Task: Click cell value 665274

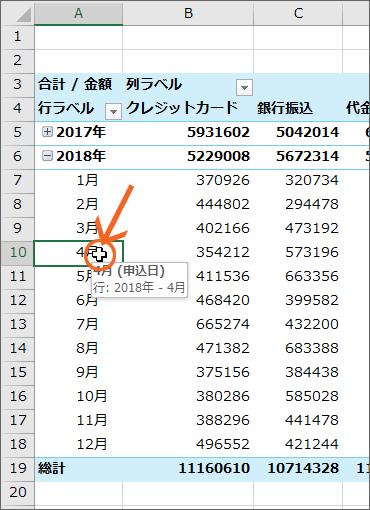Action: pyautogui.click(x=223, y=324)
